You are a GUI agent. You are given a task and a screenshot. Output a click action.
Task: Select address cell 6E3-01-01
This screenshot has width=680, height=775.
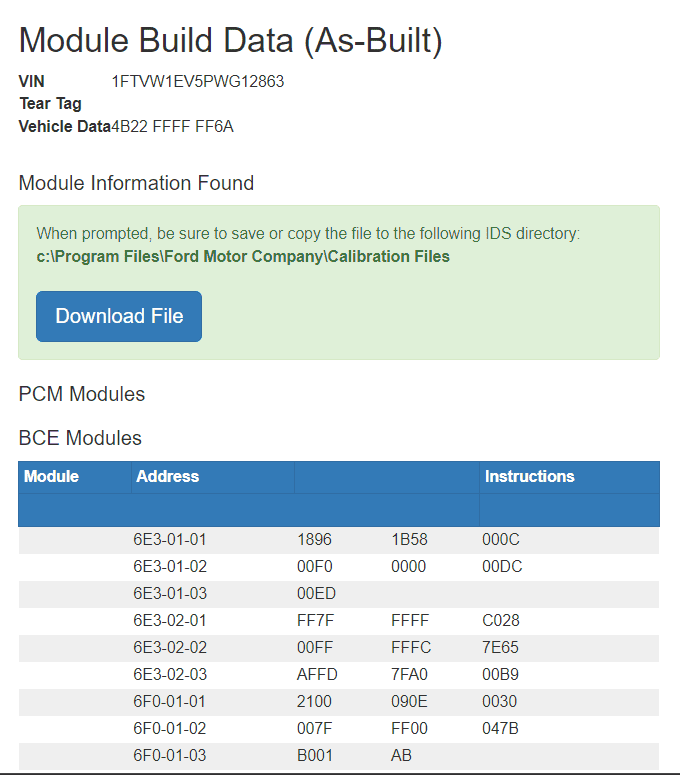coord(169,540)
